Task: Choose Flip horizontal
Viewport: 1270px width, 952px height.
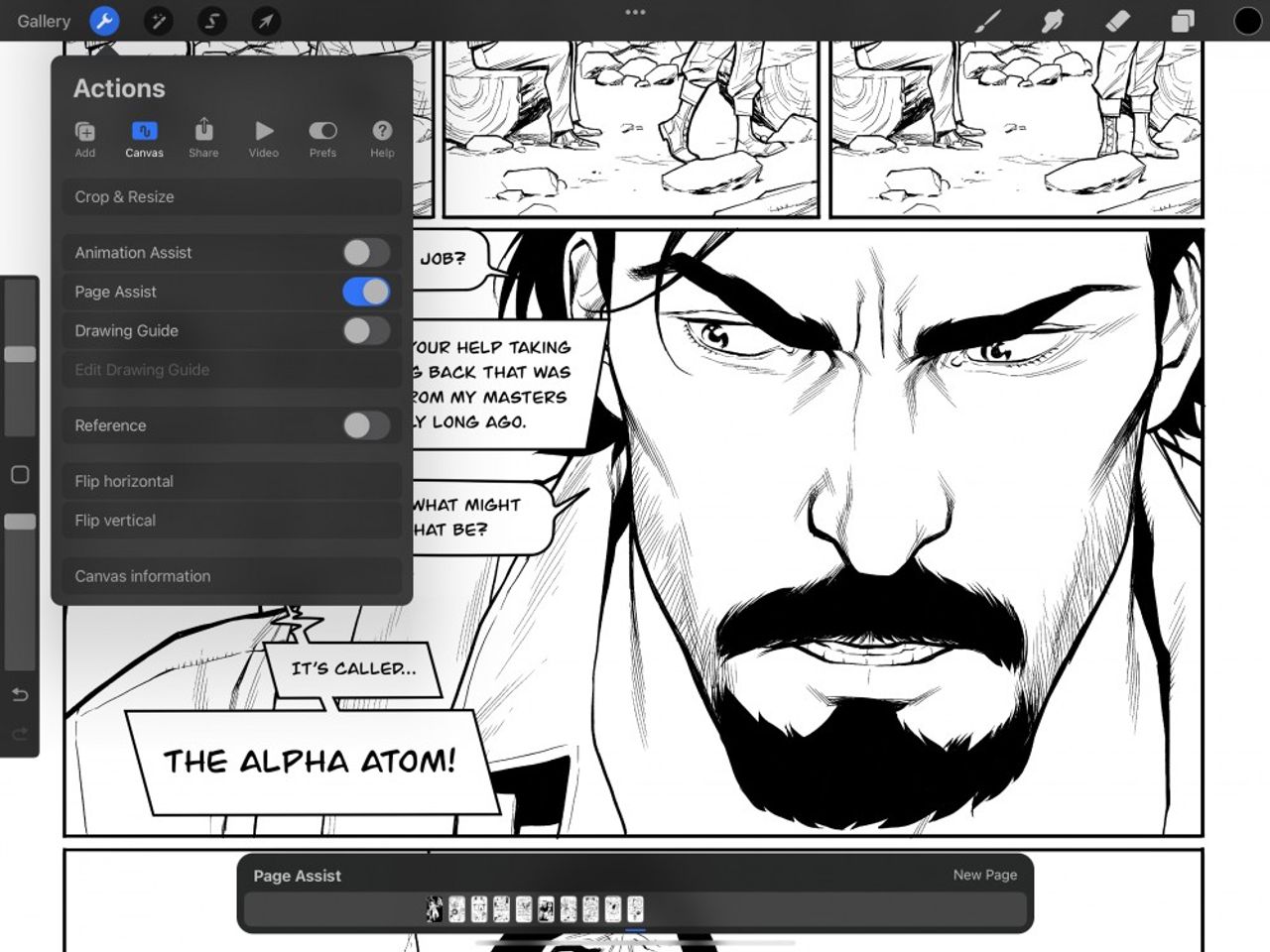Action: [232, 481]
